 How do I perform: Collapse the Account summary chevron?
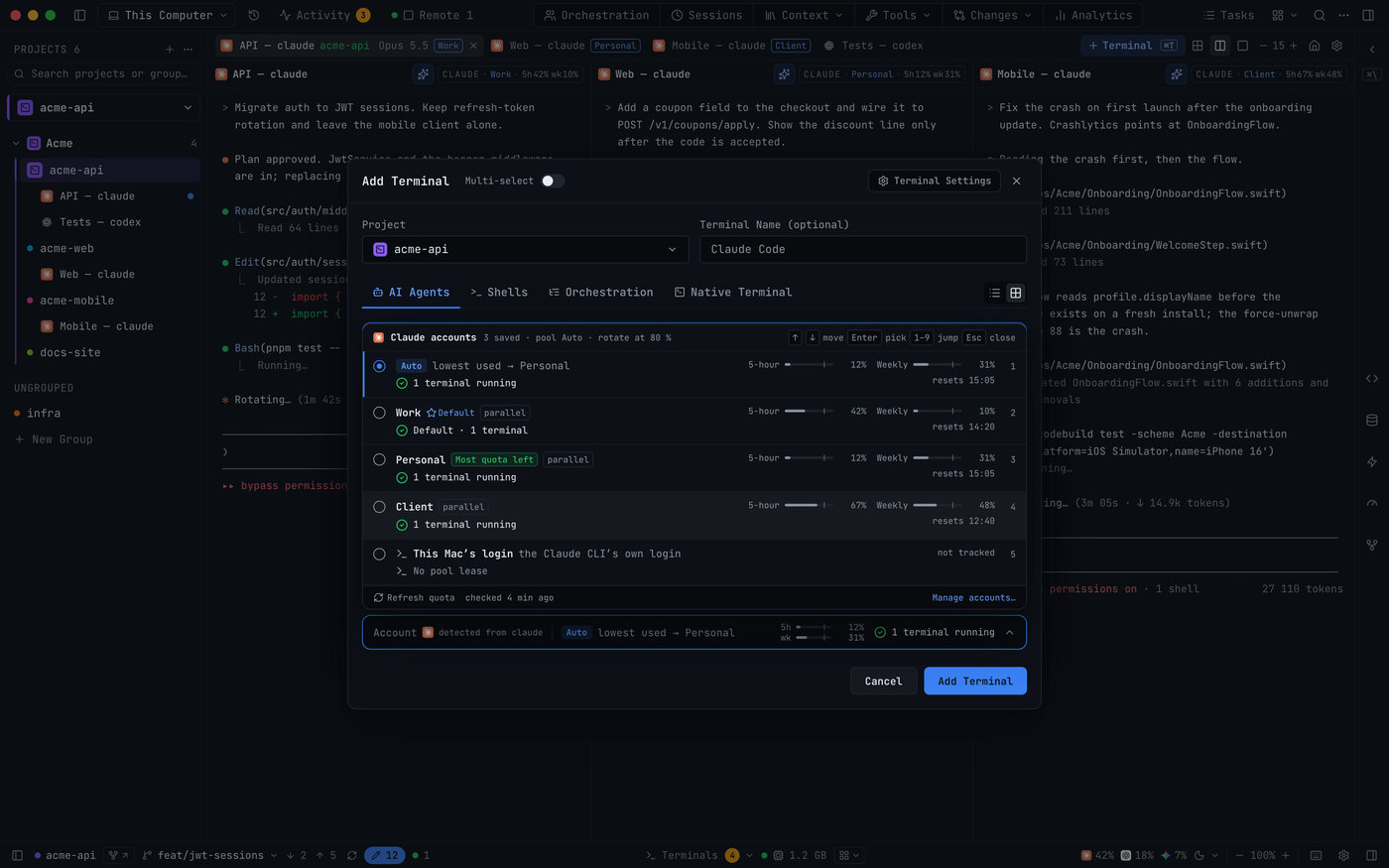1010,632
